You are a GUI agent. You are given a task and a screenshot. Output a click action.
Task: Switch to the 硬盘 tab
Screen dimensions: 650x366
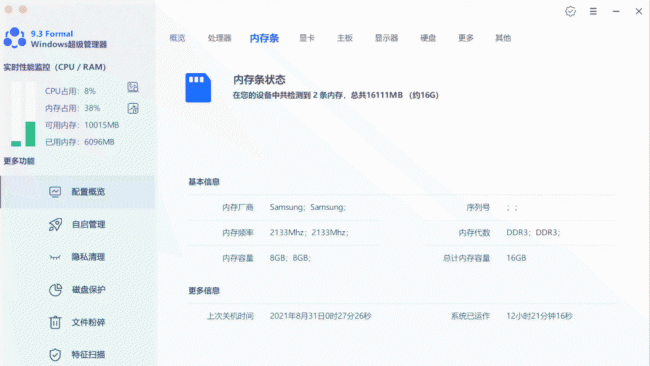tap(428, 38)
